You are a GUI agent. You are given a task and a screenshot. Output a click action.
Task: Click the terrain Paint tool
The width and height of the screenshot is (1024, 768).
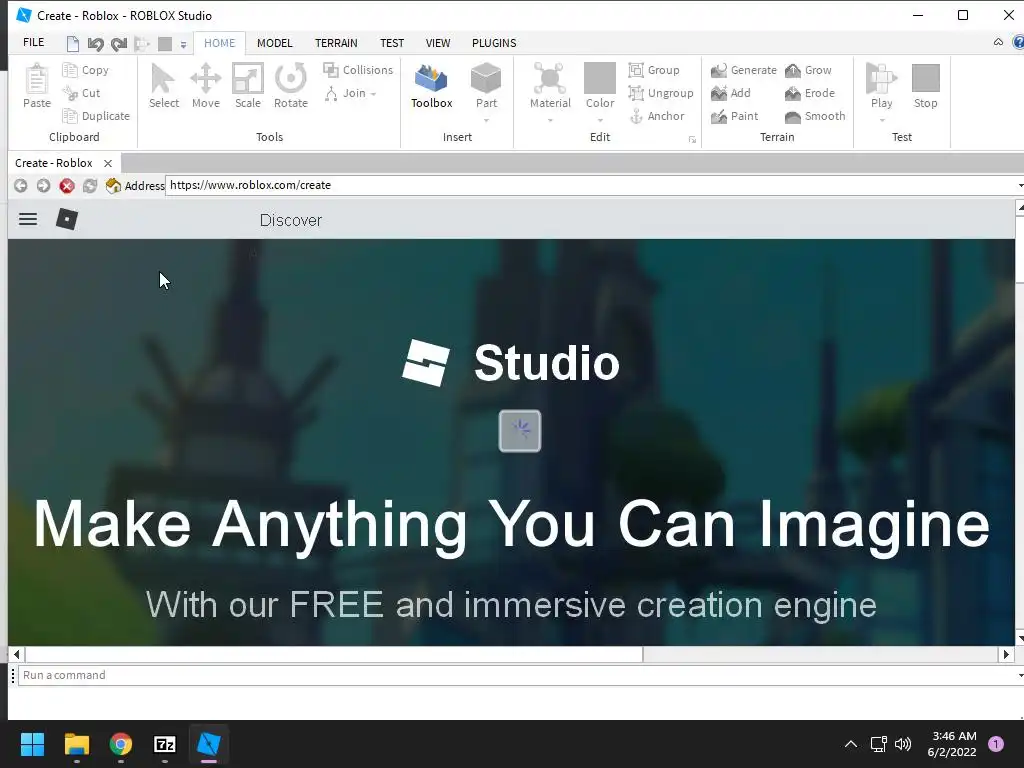tap(735, 116)
